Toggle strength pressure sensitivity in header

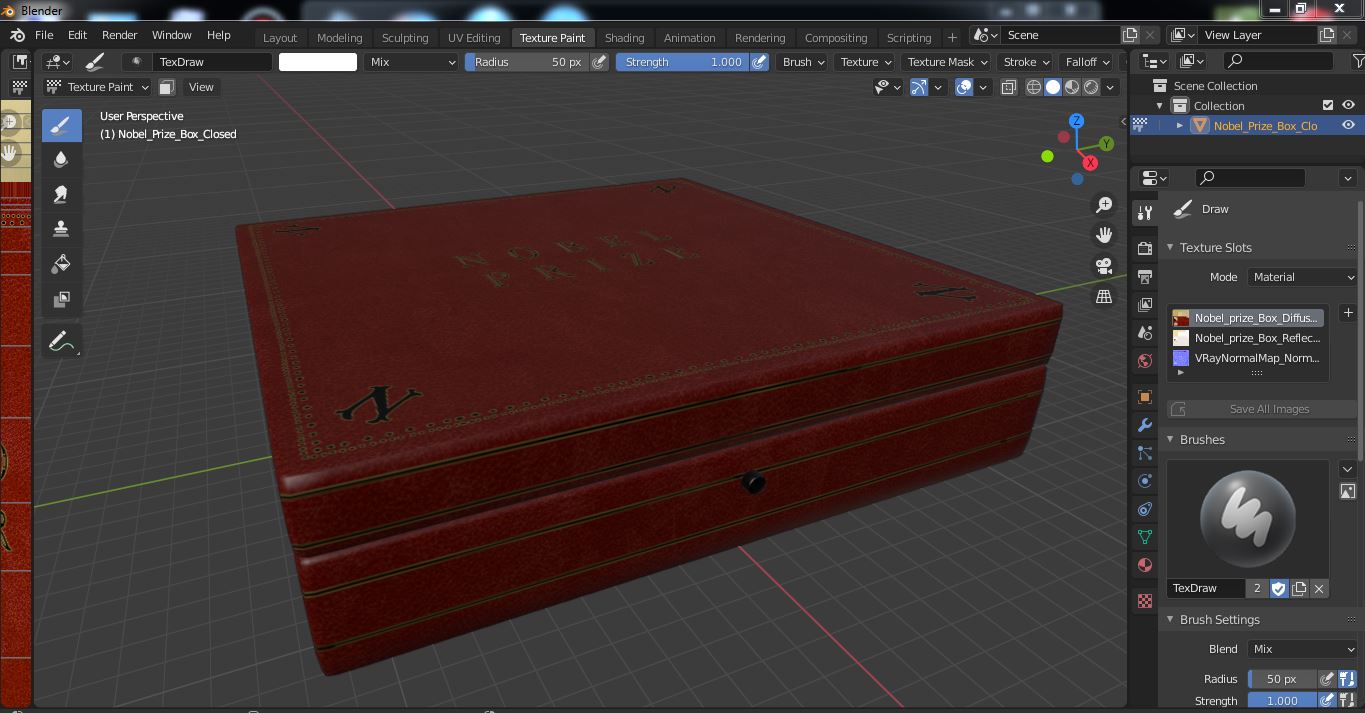click(759, 62)
